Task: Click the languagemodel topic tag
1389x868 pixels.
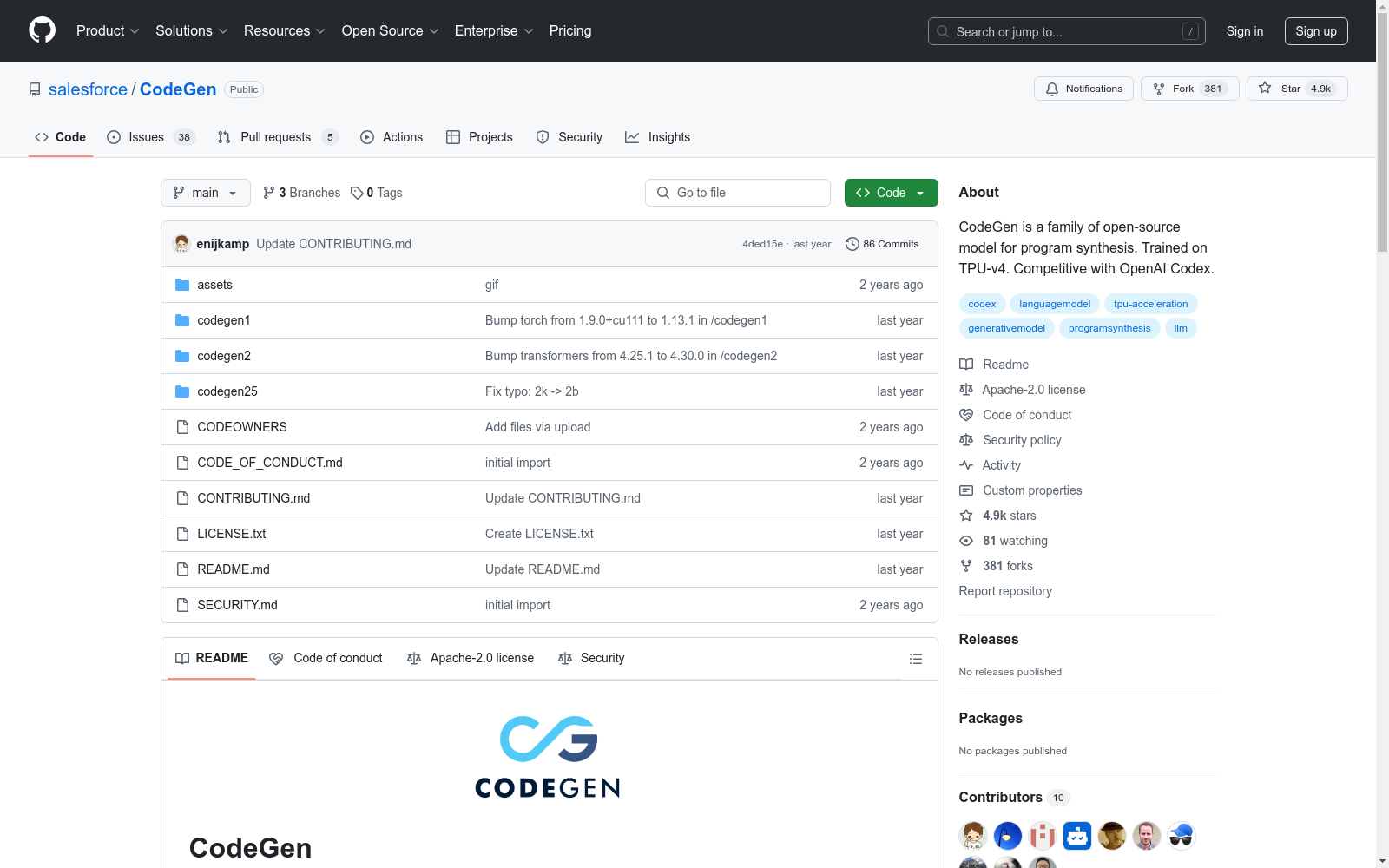Action: coord(1055,304)
